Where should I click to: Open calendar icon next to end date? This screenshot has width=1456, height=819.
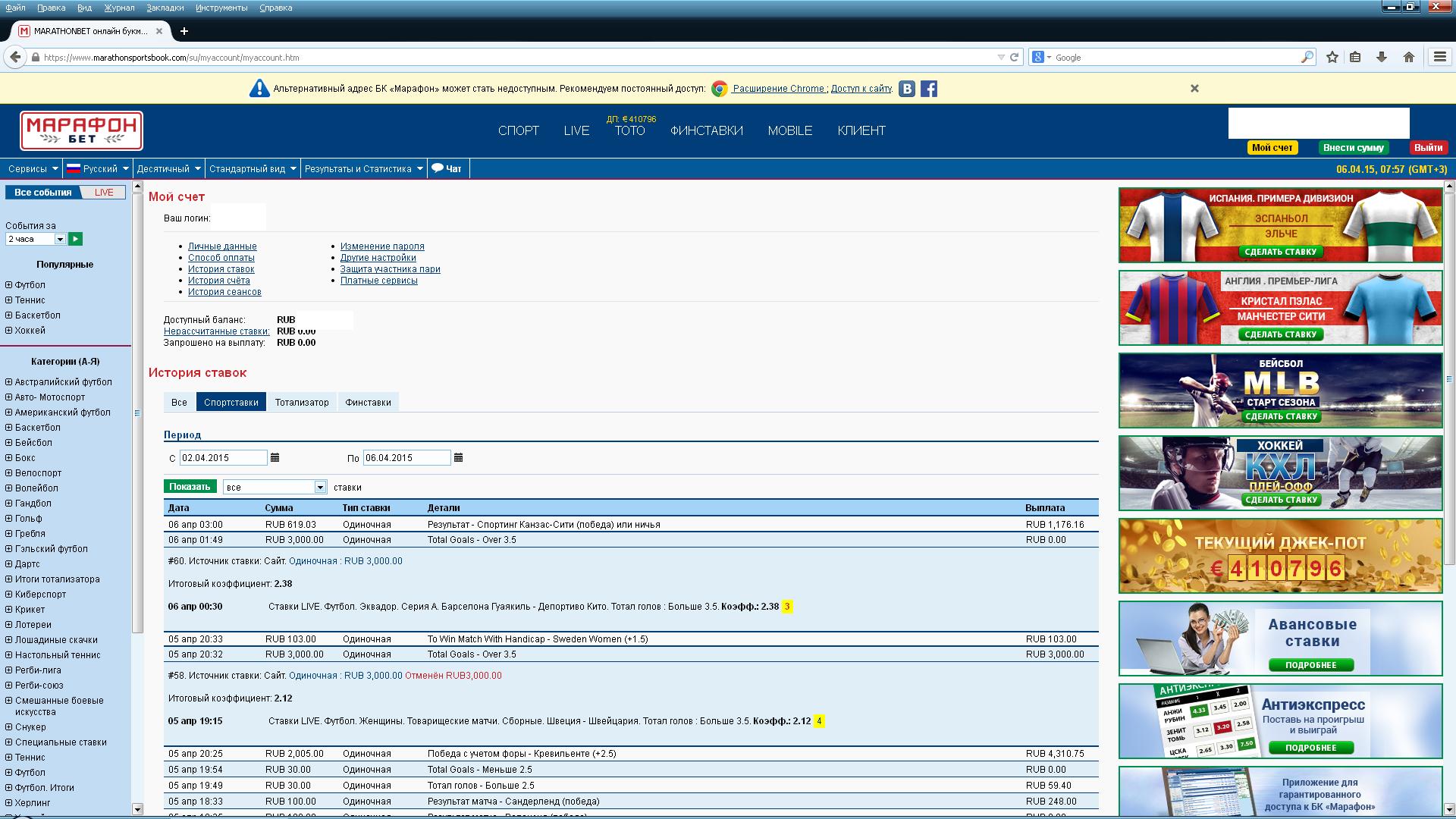(x=458, y=457)
